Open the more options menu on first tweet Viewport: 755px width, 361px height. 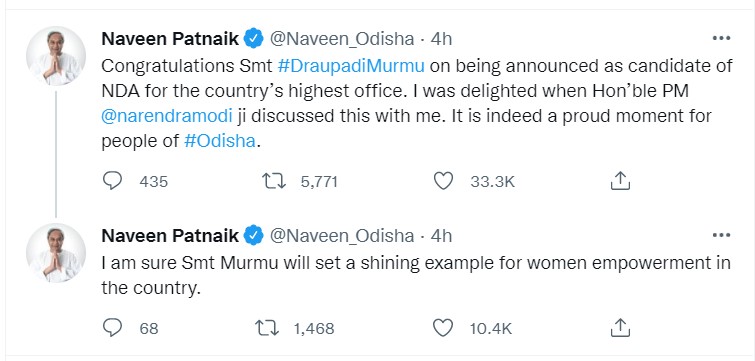pyautogui.click(x=721, y=39)
